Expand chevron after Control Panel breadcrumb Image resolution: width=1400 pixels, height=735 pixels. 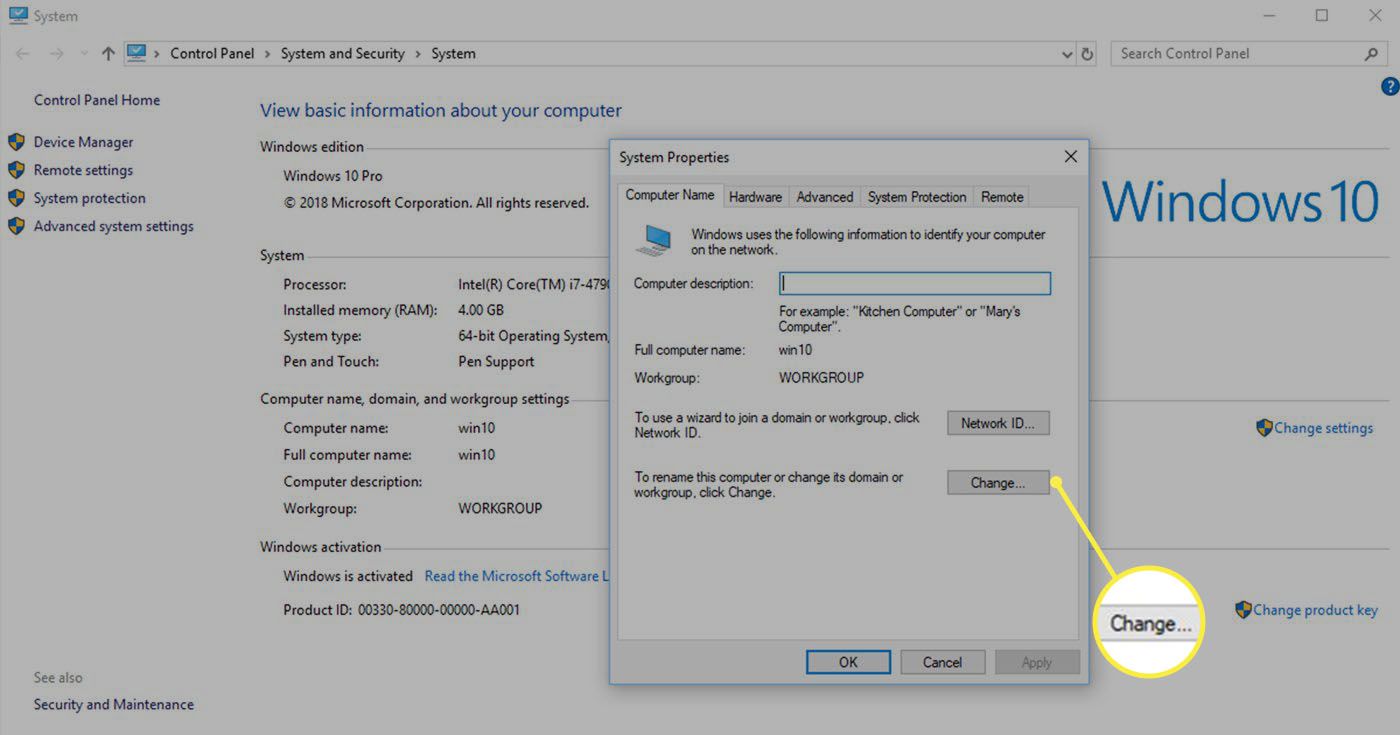[x=268, y=54]
